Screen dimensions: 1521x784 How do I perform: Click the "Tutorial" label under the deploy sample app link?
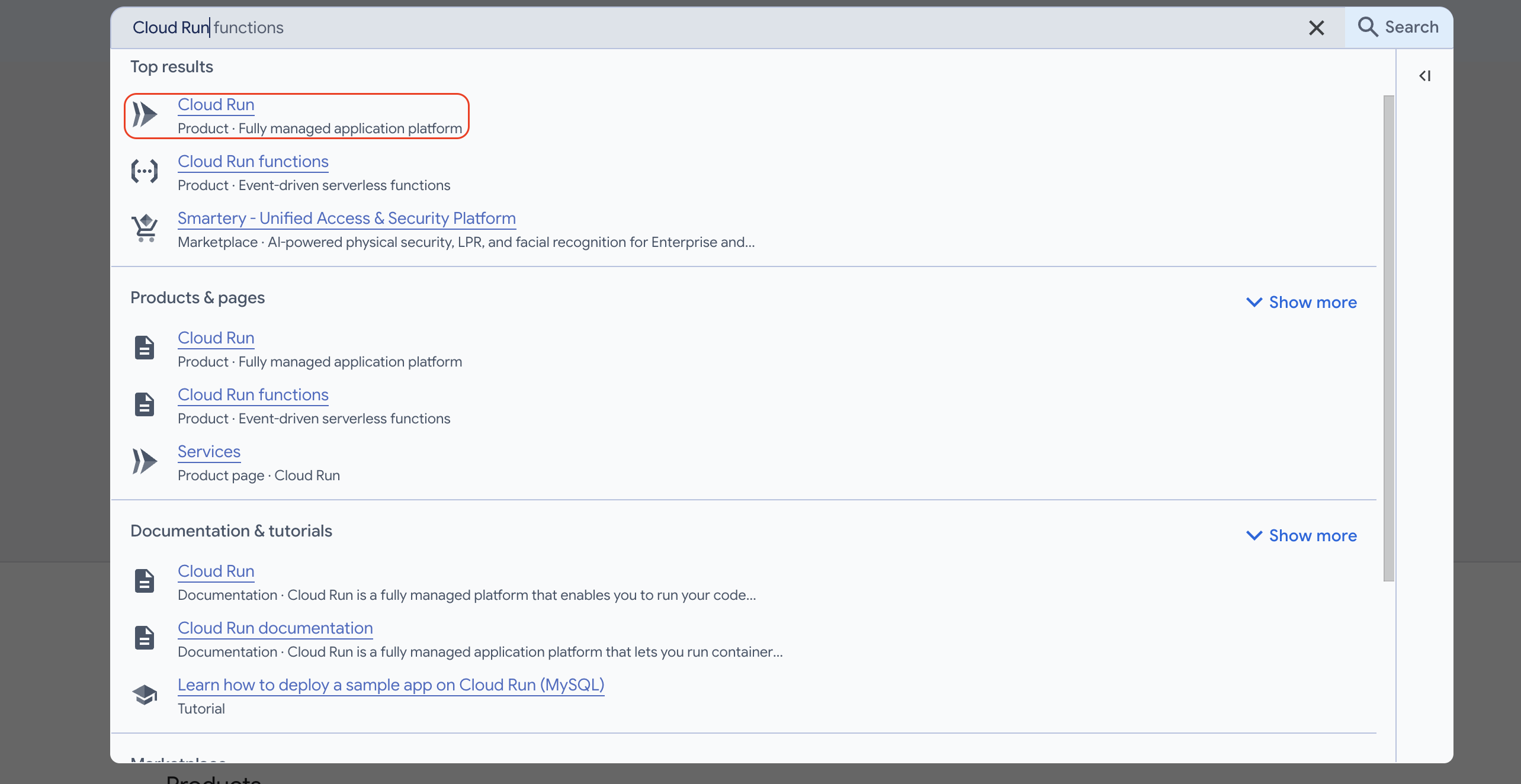[x=201, y=709]
